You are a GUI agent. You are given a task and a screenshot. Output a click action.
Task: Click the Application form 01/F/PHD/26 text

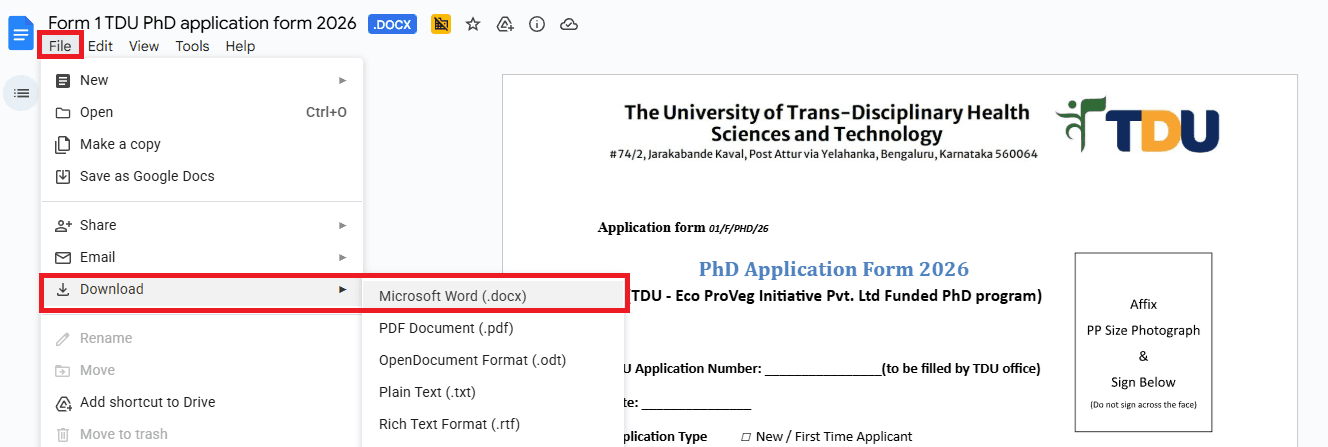click(683, 227)
